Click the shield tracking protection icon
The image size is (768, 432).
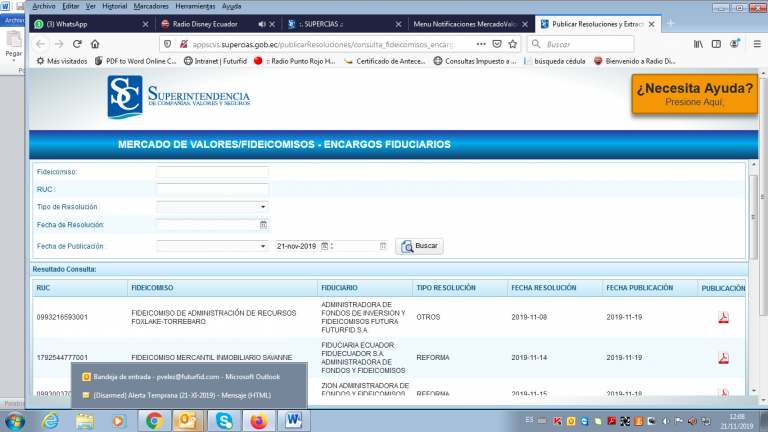point(168,44)
